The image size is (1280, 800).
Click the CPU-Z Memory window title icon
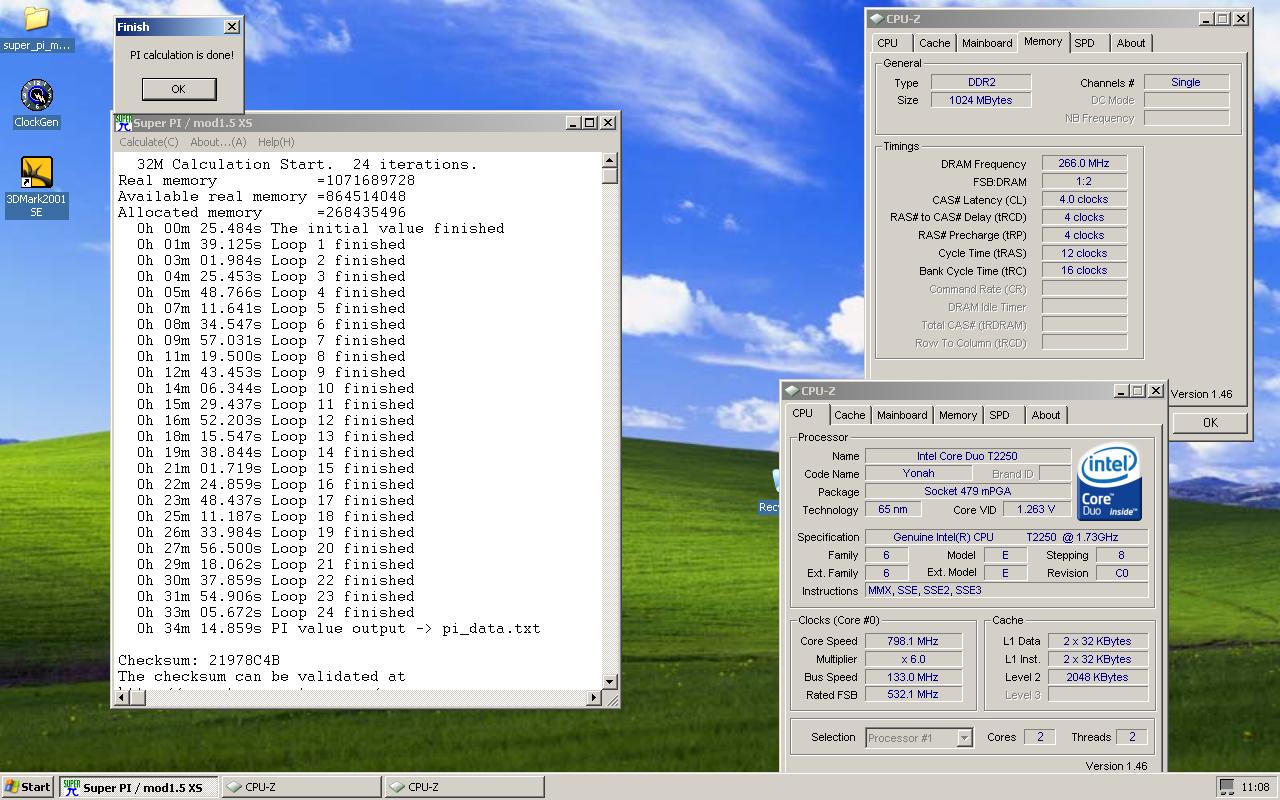pos(876,18)
